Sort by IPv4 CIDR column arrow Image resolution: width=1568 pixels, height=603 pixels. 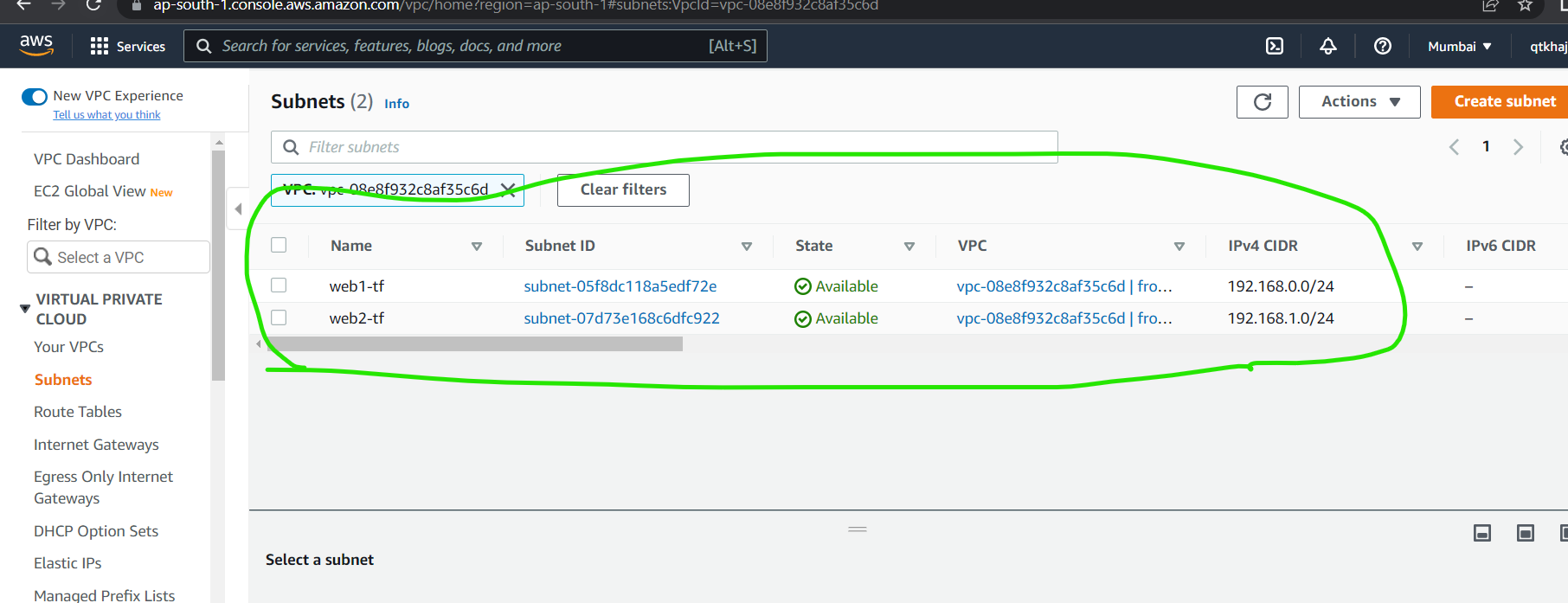coord(1417,247)
